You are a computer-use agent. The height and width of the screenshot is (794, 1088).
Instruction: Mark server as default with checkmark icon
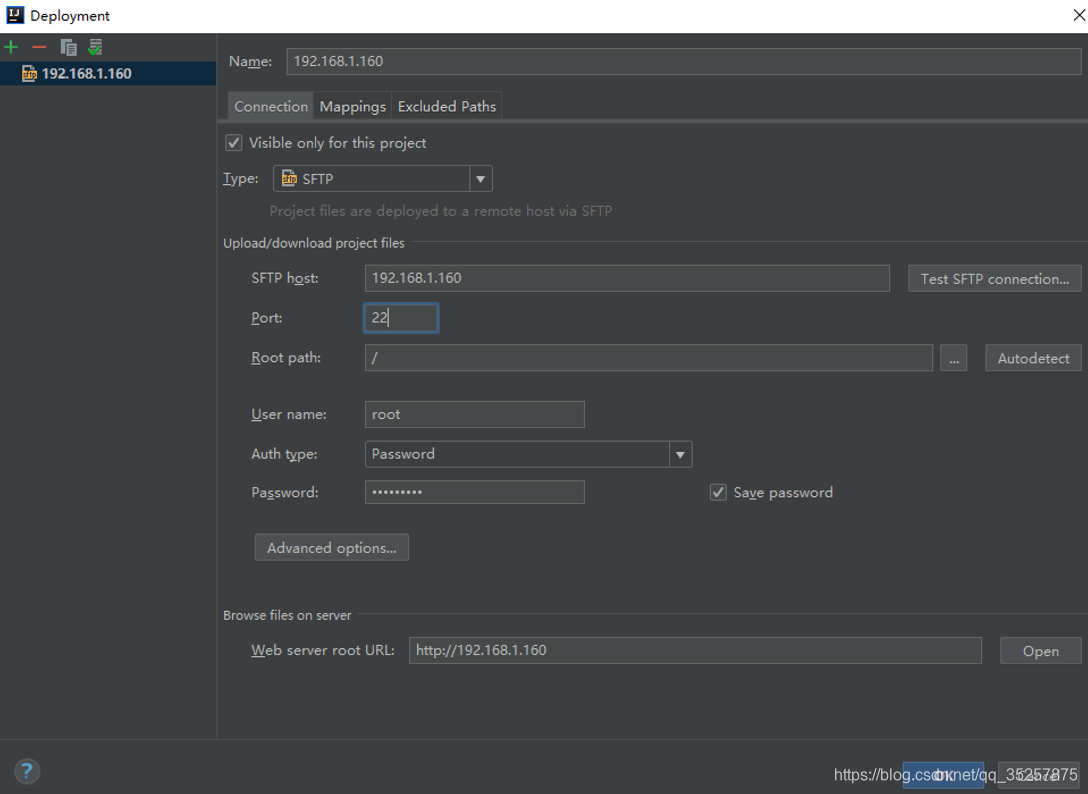95,47
